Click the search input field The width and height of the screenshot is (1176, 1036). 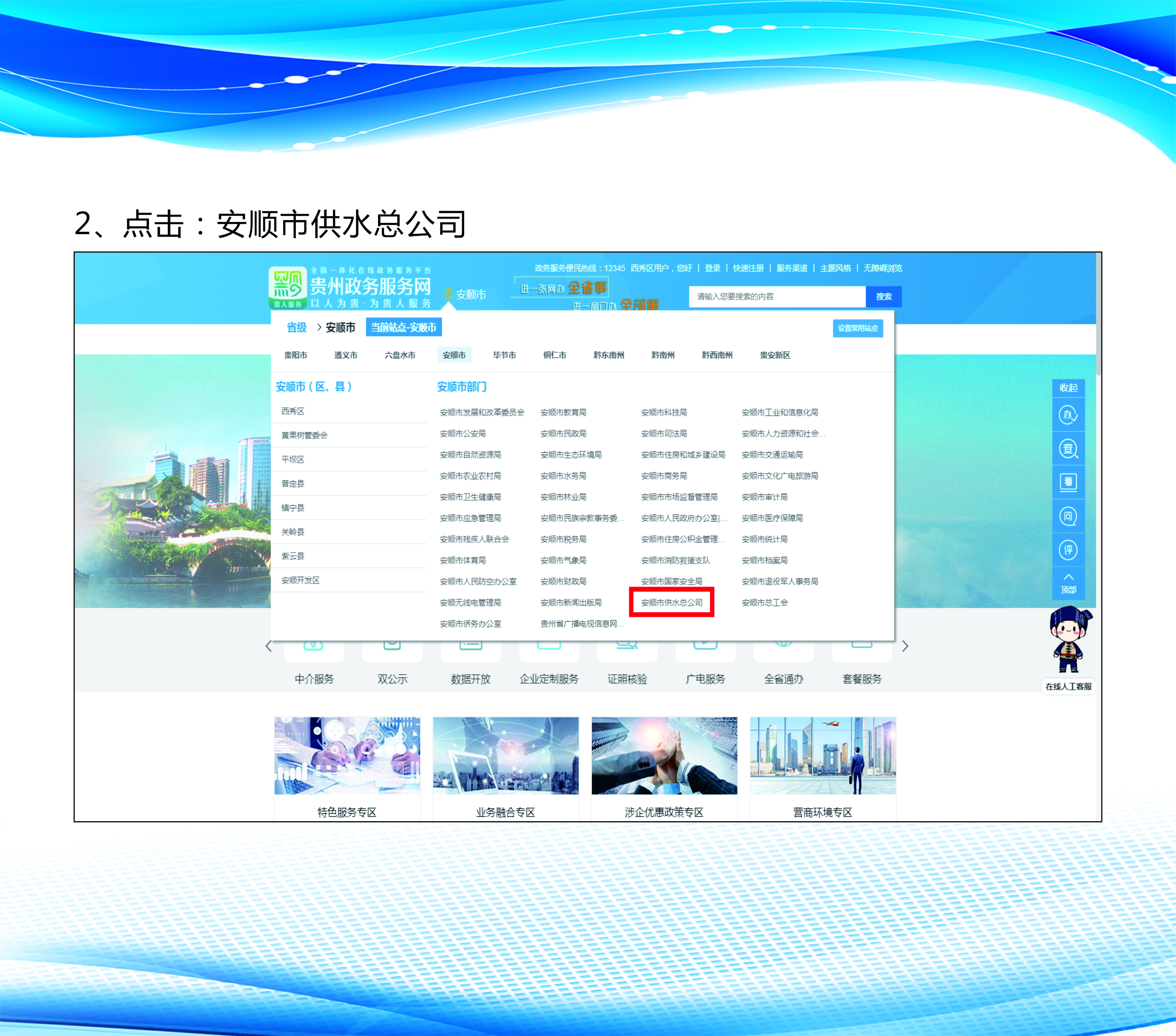click(x=777, y=296)
